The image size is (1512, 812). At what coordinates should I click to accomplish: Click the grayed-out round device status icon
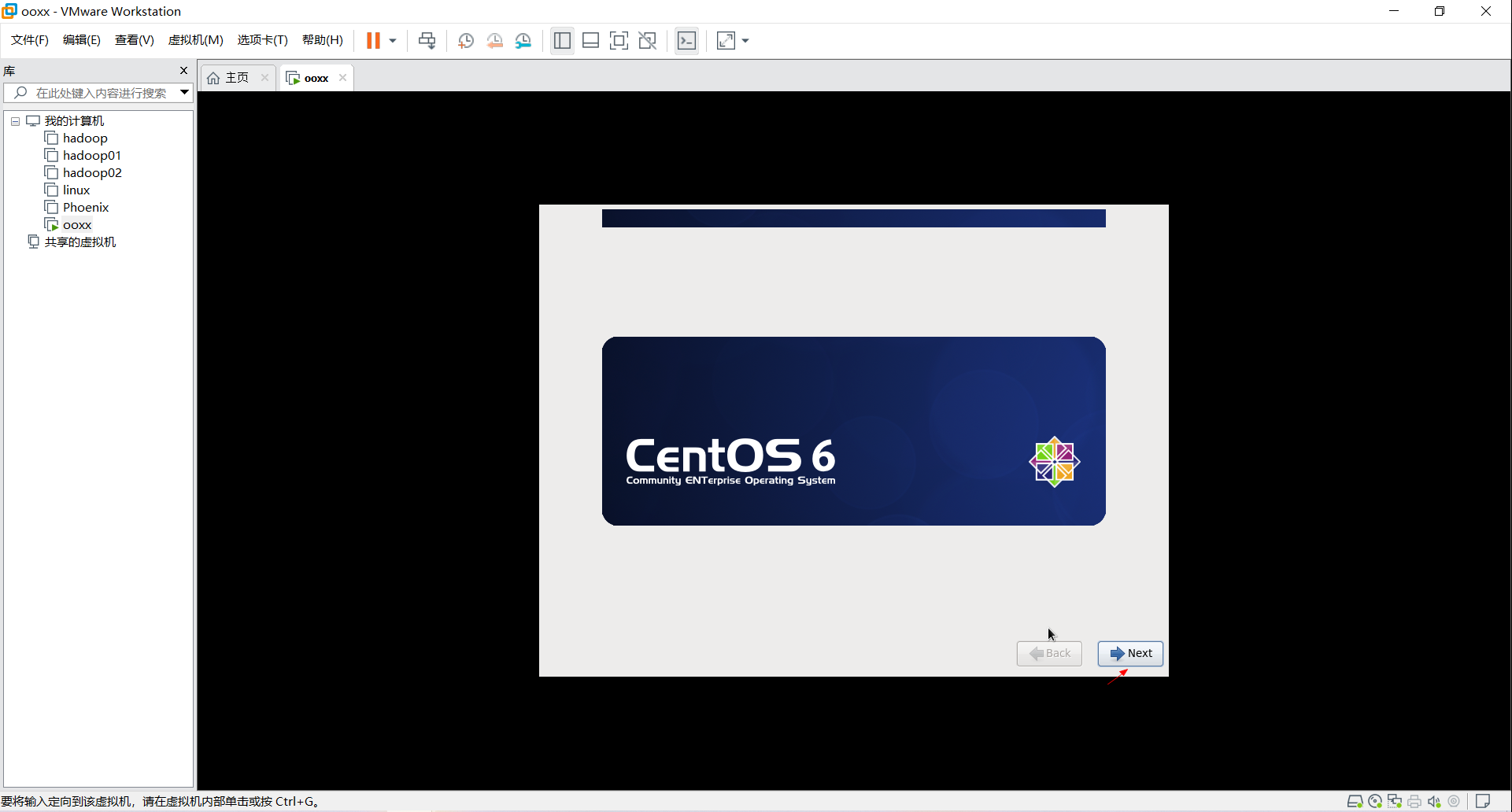[x=1454, y=802]
